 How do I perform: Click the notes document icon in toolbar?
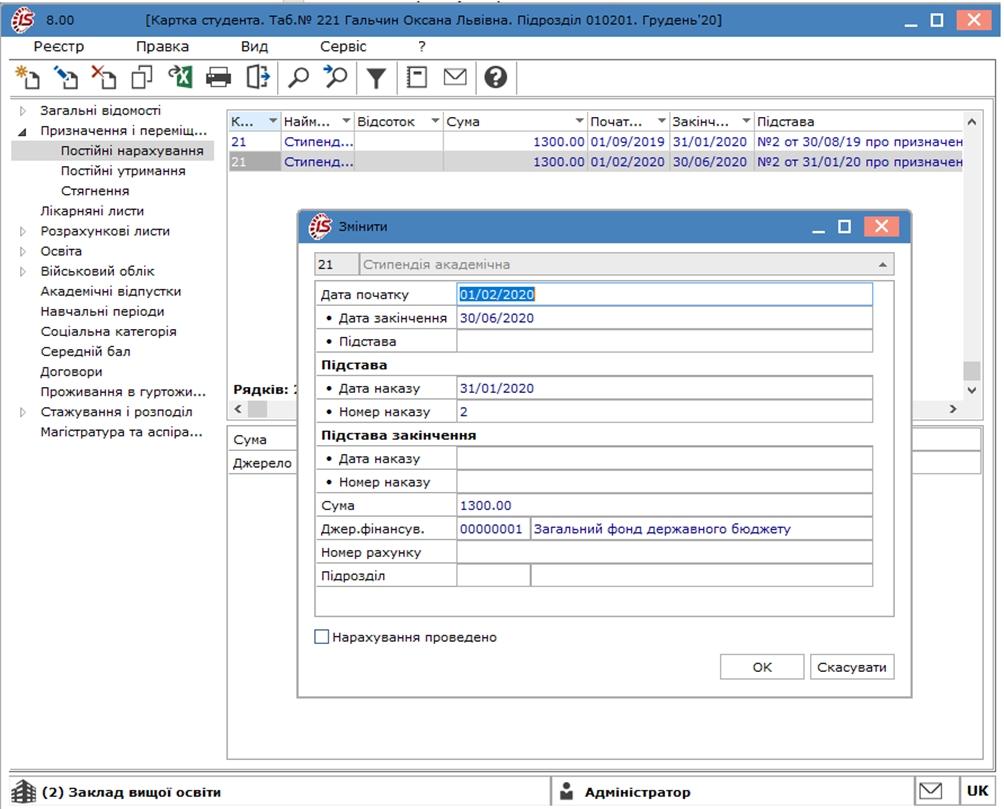tap(416, 77)
